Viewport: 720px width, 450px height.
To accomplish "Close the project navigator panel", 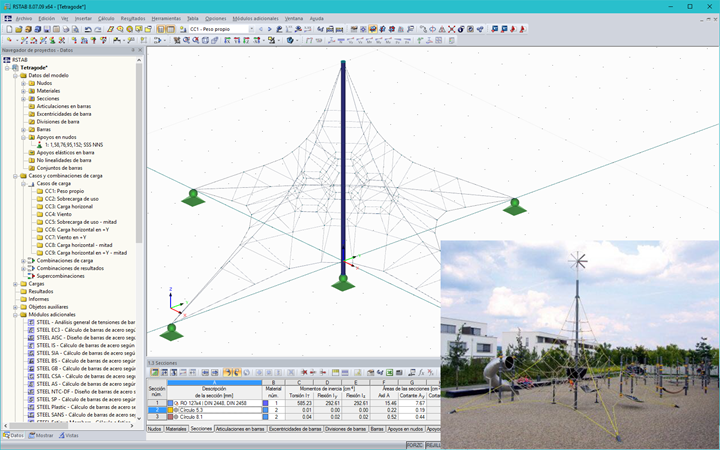I will [141, 50].
